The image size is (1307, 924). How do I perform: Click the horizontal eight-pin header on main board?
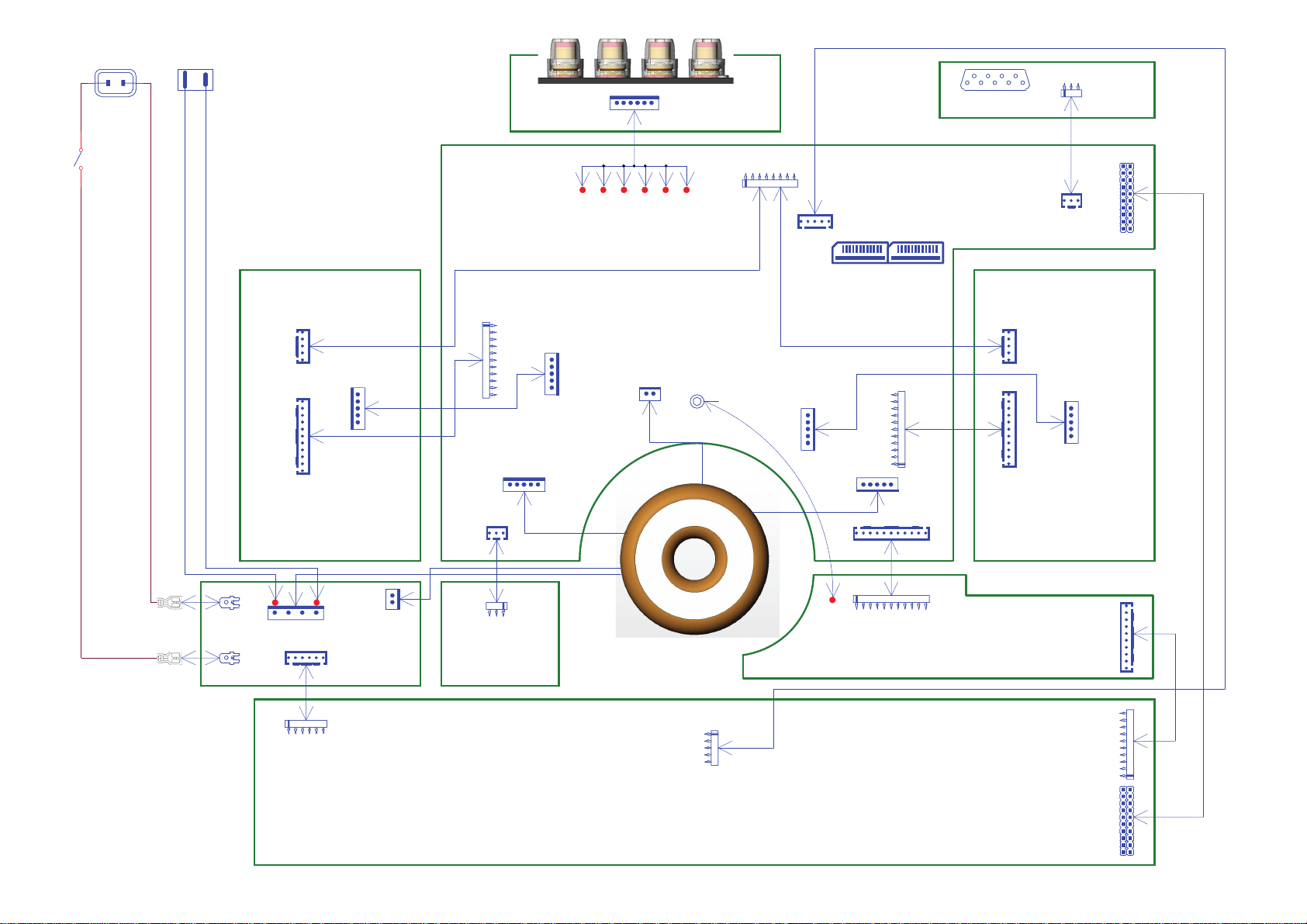pos(770,181)
